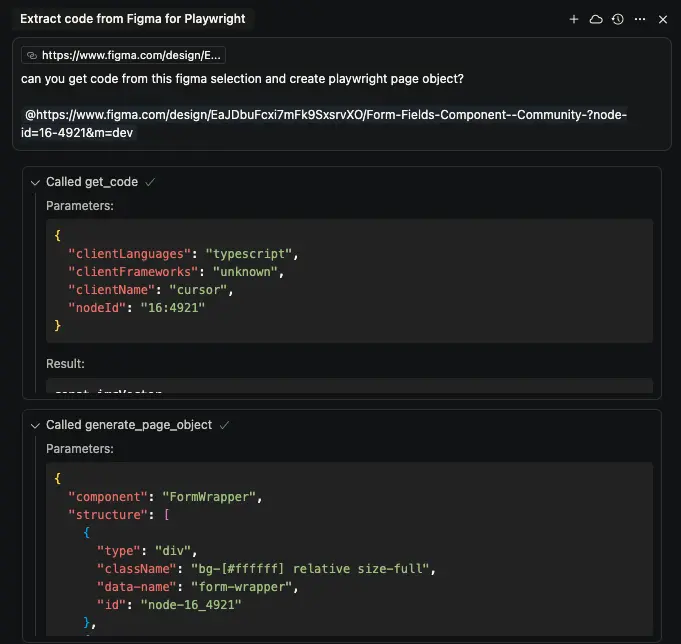Click the "structure" key
Image resolution: width=681 pixels, height=644 pixels.
tap(108, 515)
